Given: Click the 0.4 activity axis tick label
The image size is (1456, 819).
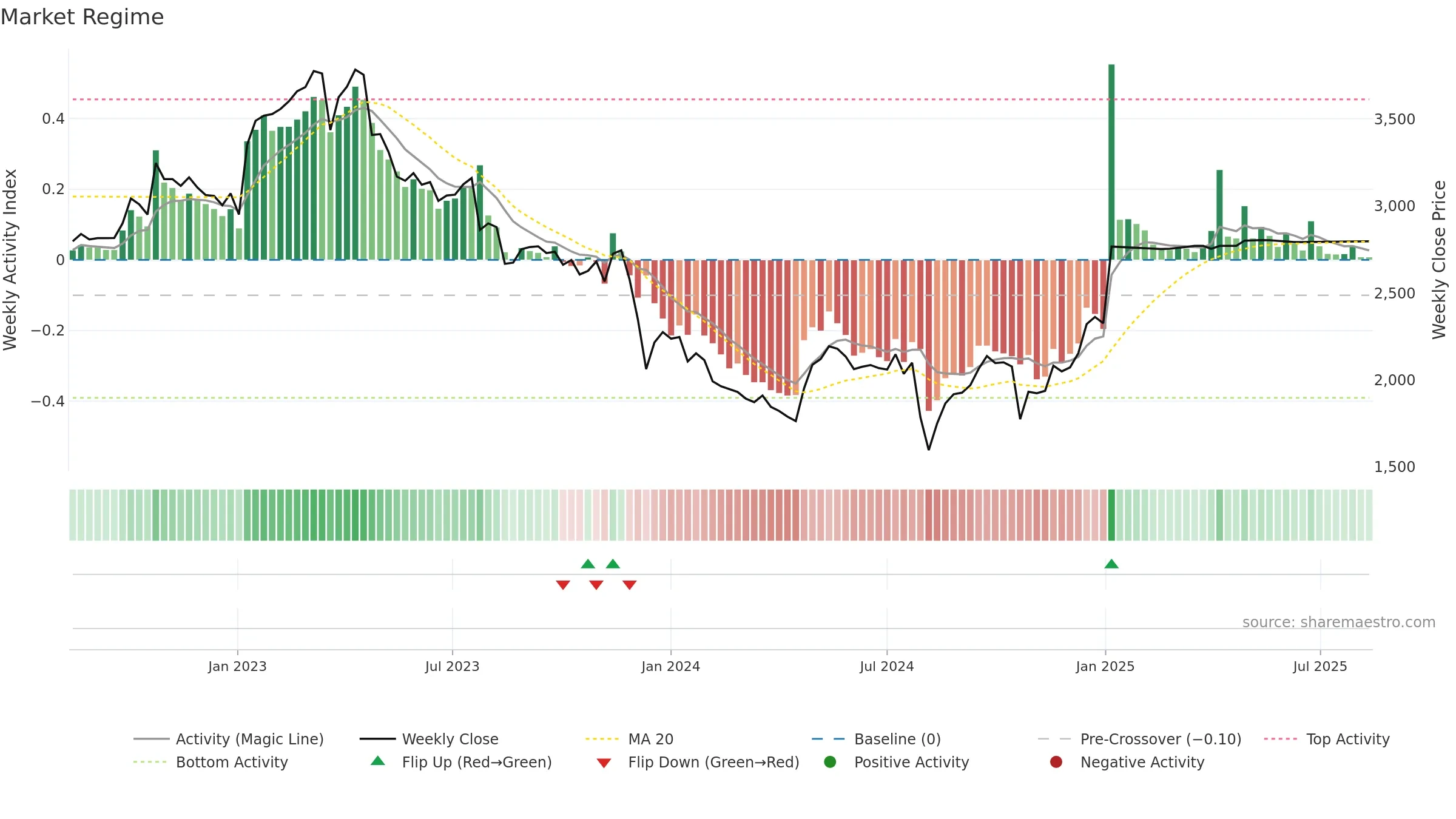Looking at the screenshot, I should coord(53,118).
